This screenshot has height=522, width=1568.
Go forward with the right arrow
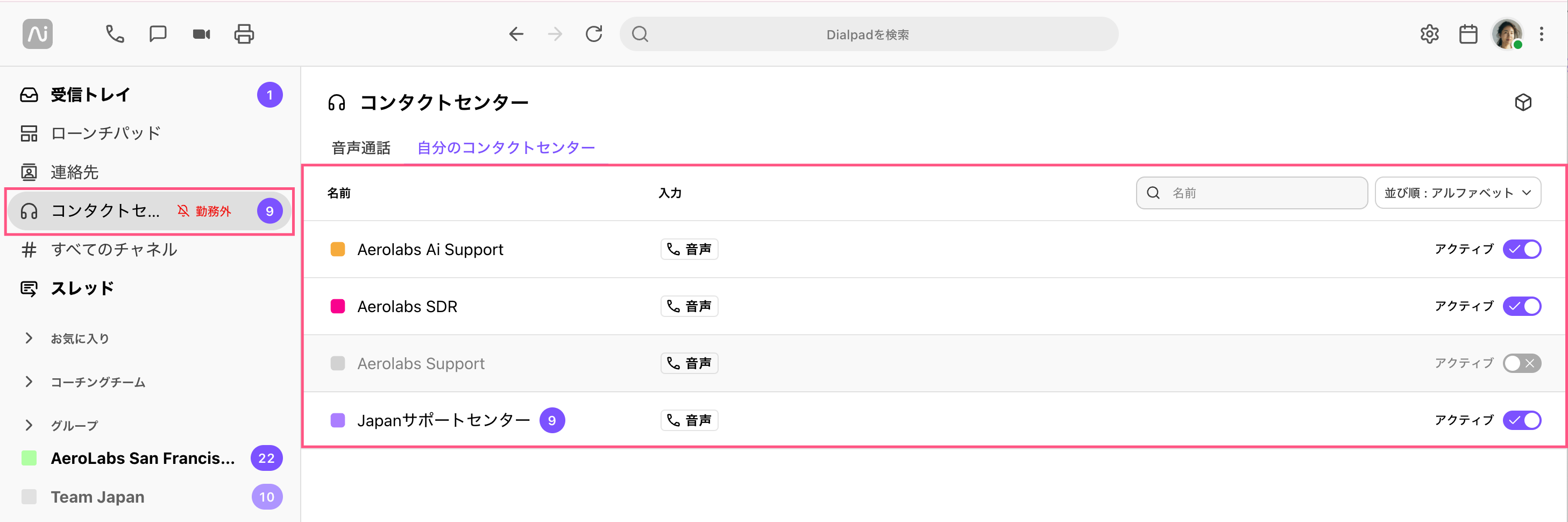tap(555, 34)
